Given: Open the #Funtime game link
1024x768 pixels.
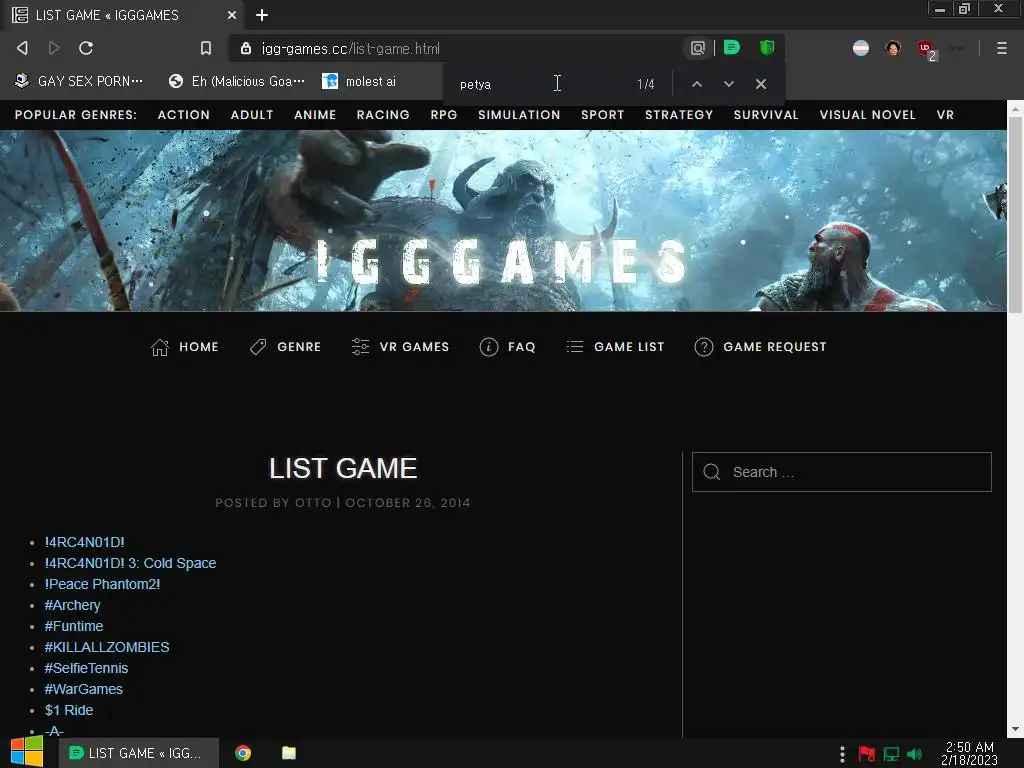Looking at the screenshot, I should [x=73, y=626].
